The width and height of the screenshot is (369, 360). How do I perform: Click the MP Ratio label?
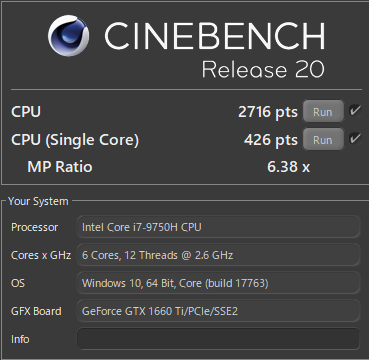(60, 167)
